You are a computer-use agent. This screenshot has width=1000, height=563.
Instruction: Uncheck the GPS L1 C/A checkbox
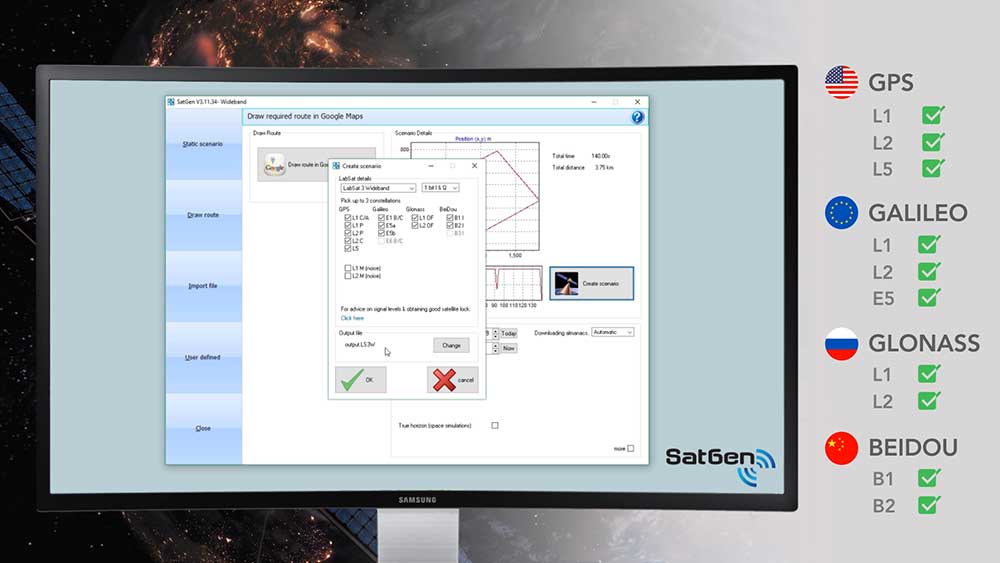pos(348,217)
